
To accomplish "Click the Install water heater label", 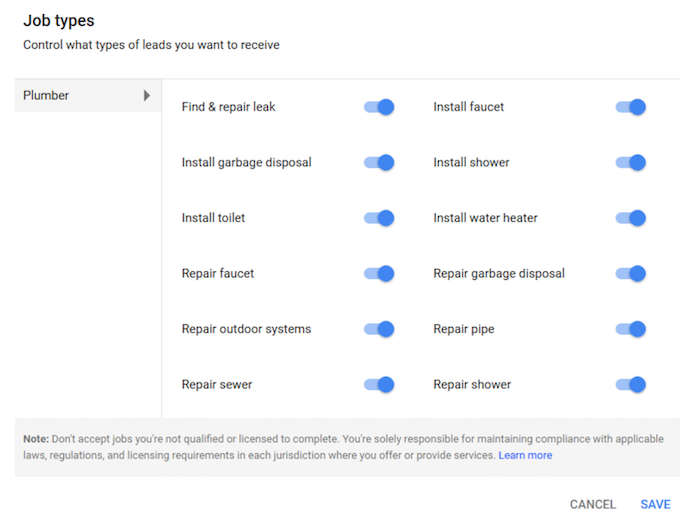I will 485,218.
